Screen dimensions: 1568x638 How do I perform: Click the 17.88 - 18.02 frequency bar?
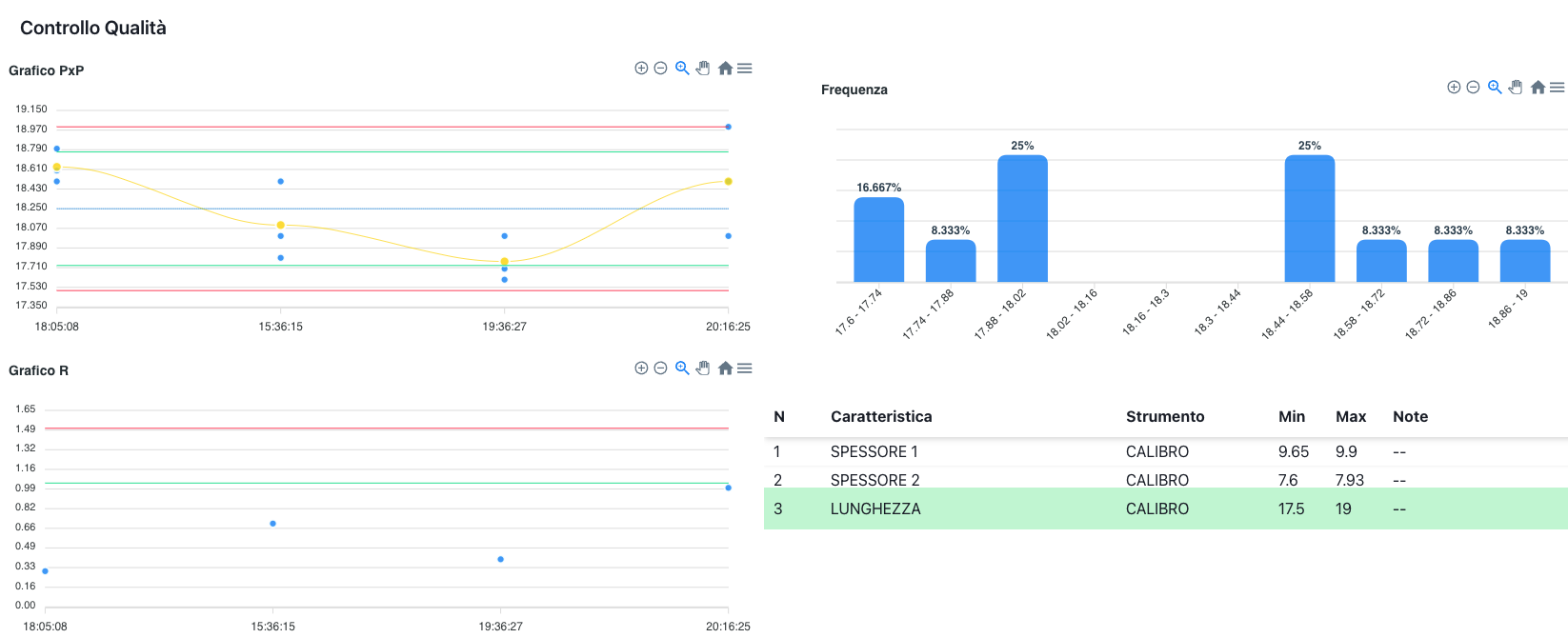[x=1022, y=219]
